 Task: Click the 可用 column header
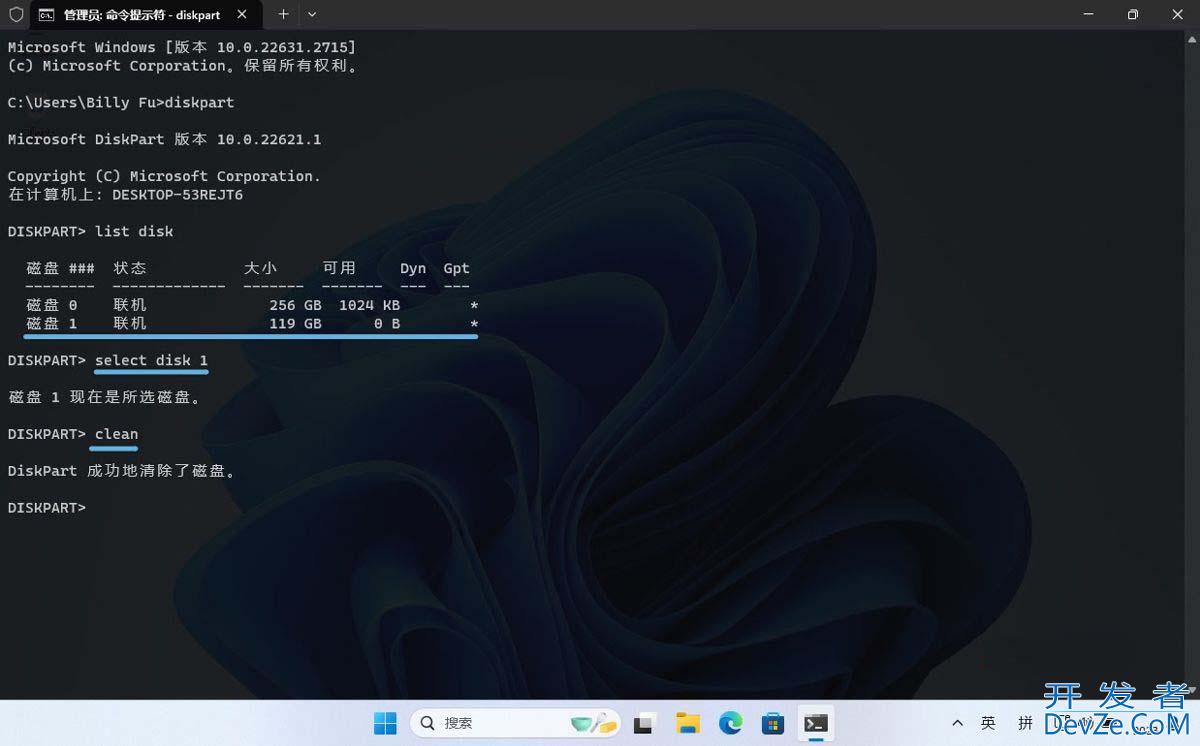(x=339, y=268)
